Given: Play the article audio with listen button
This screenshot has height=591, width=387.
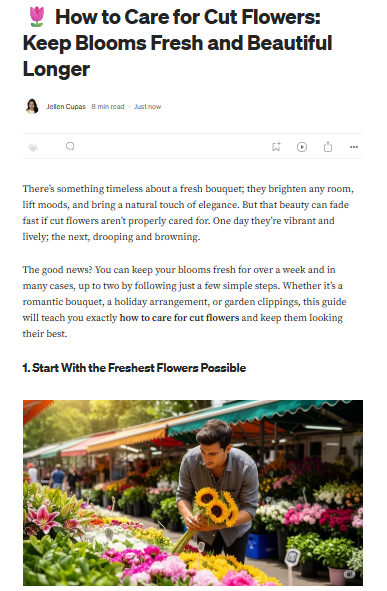Looking at the screenshot, I should coord(302,147).
